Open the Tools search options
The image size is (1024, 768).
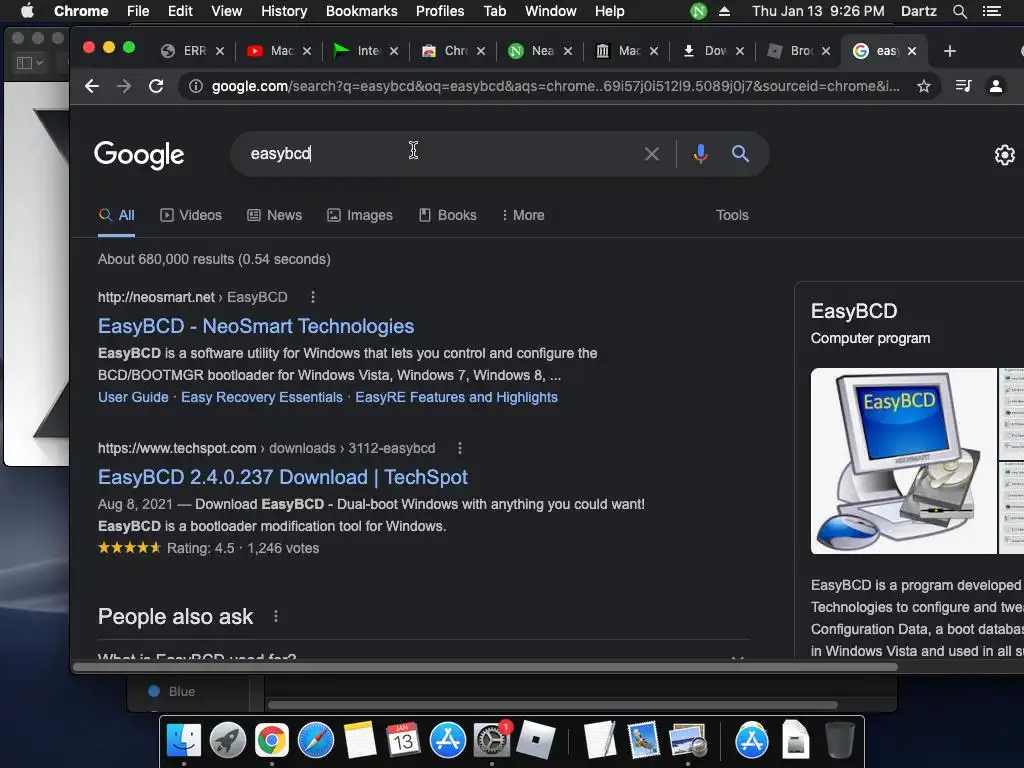tap(732, 215)
